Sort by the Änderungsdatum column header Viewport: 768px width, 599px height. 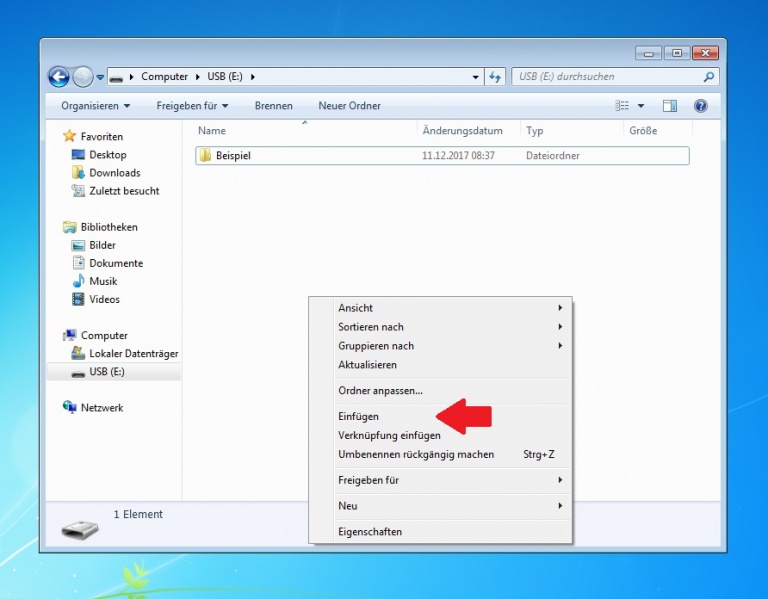tap(462, 131)
